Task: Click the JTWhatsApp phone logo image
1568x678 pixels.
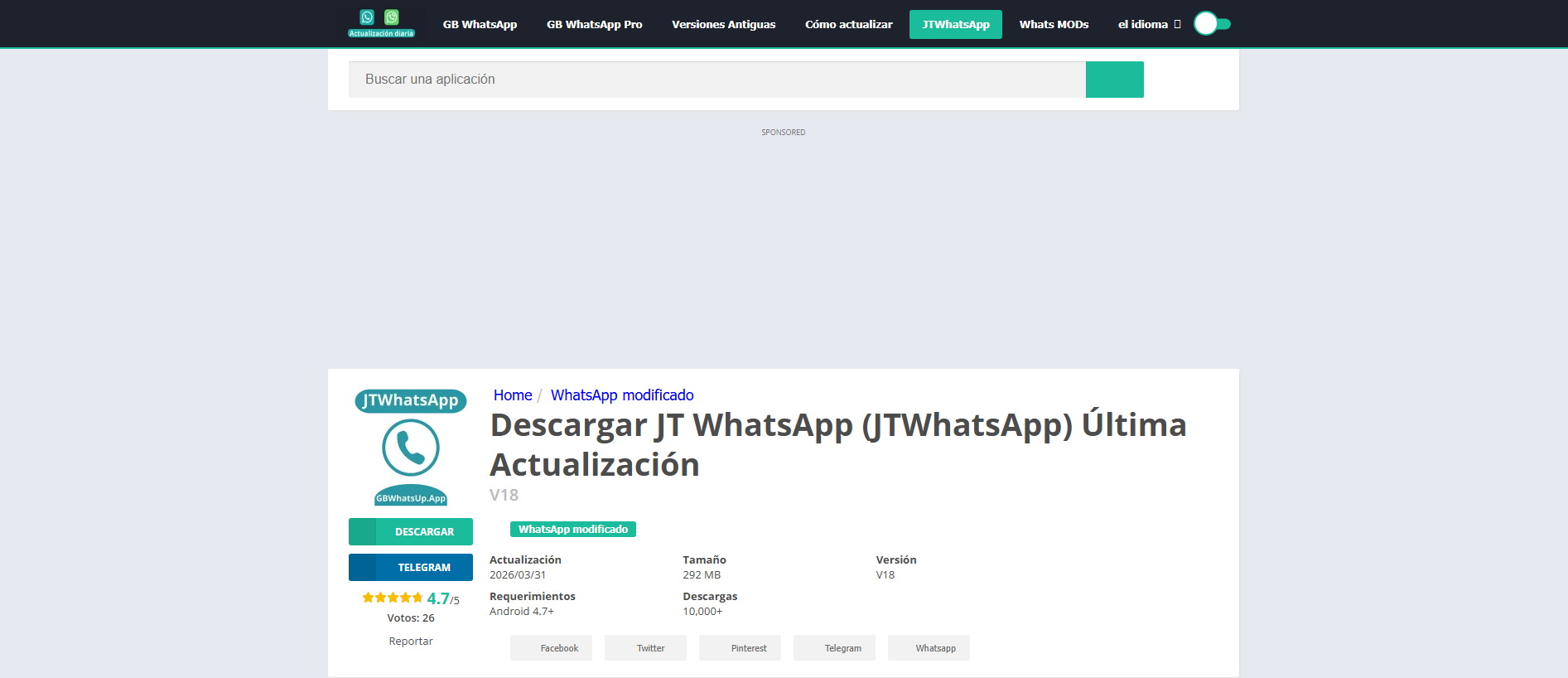Action: [411, 448]
